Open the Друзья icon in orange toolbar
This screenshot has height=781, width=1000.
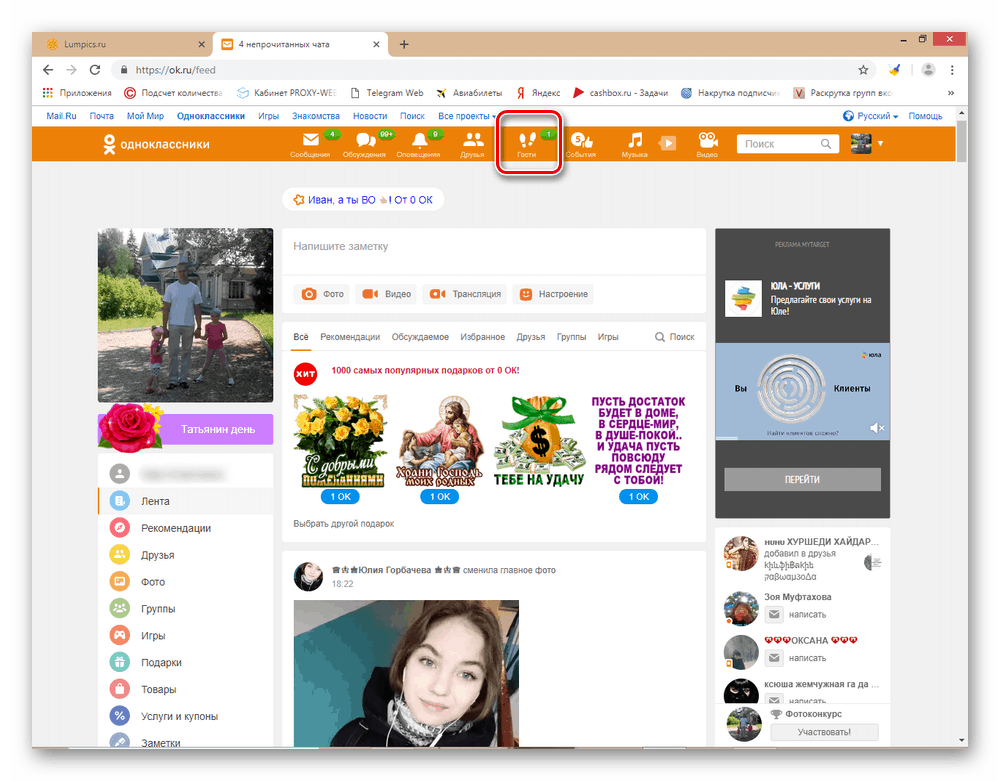tap(473, 144)
